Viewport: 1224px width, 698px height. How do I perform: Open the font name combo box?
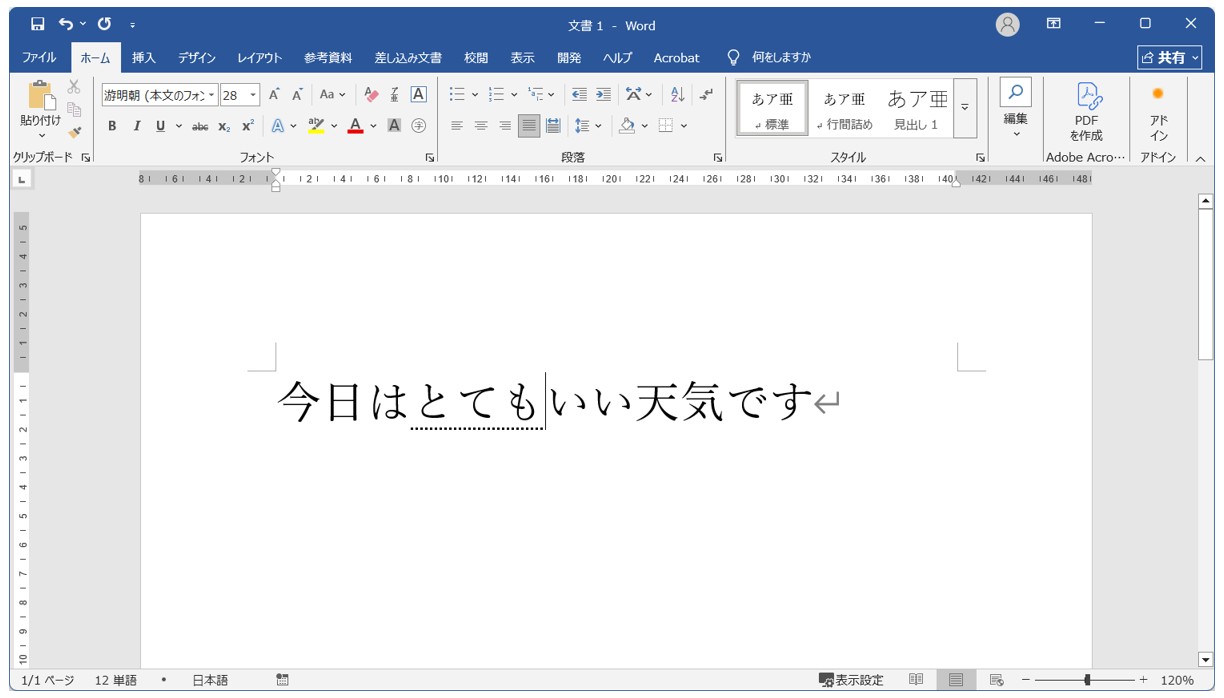pyautogui.click(x=159, y=95)
